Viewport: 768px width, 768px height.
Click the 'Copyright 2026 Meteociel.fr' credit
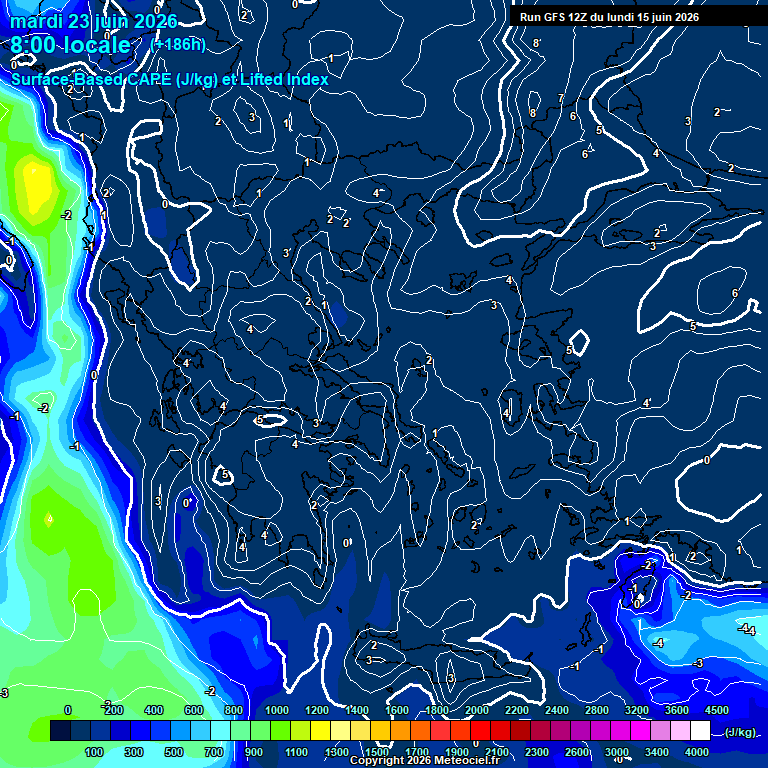(x=425, y=760)
